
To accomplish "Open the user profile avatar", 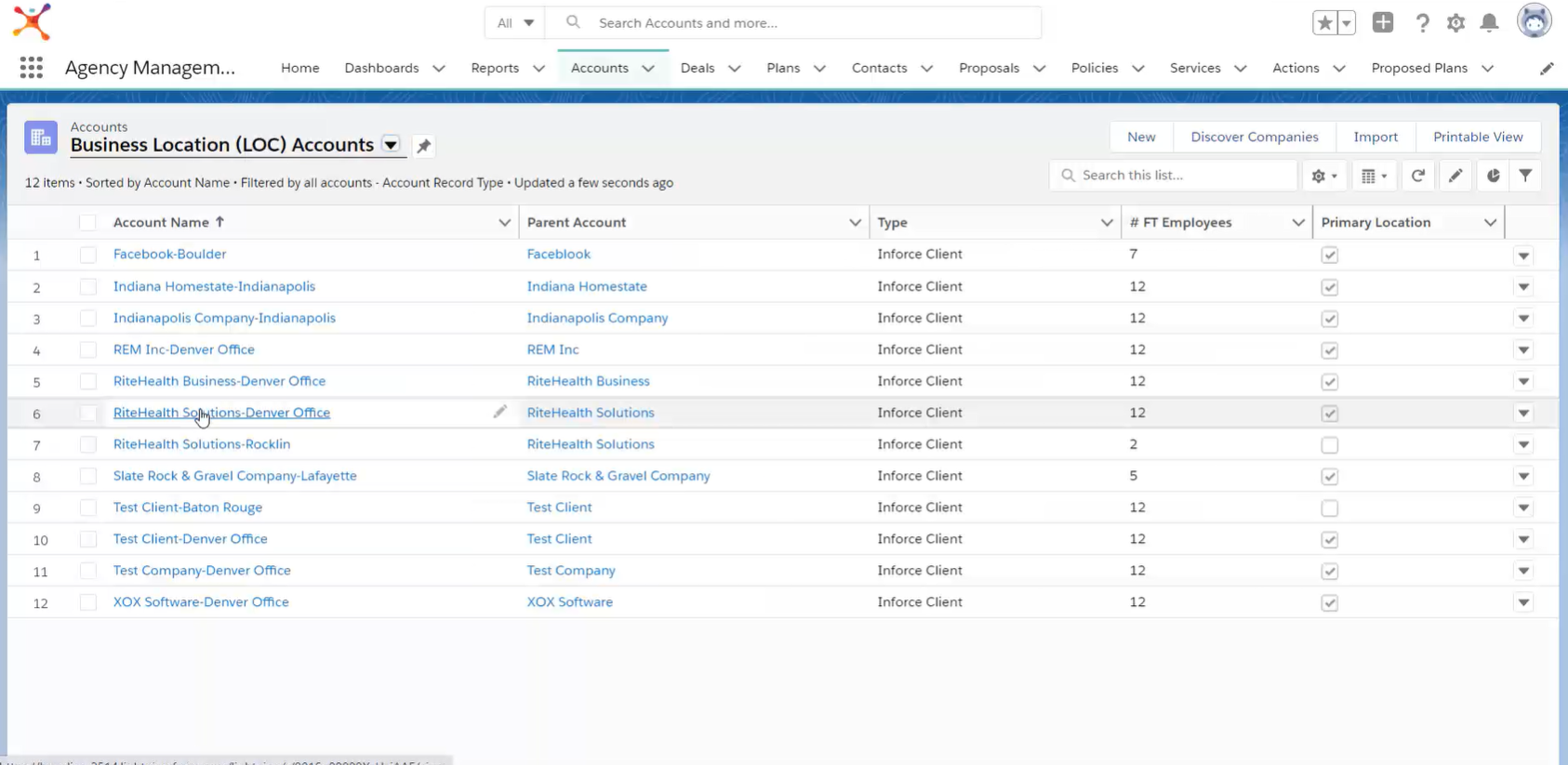I will [1535, 21].
